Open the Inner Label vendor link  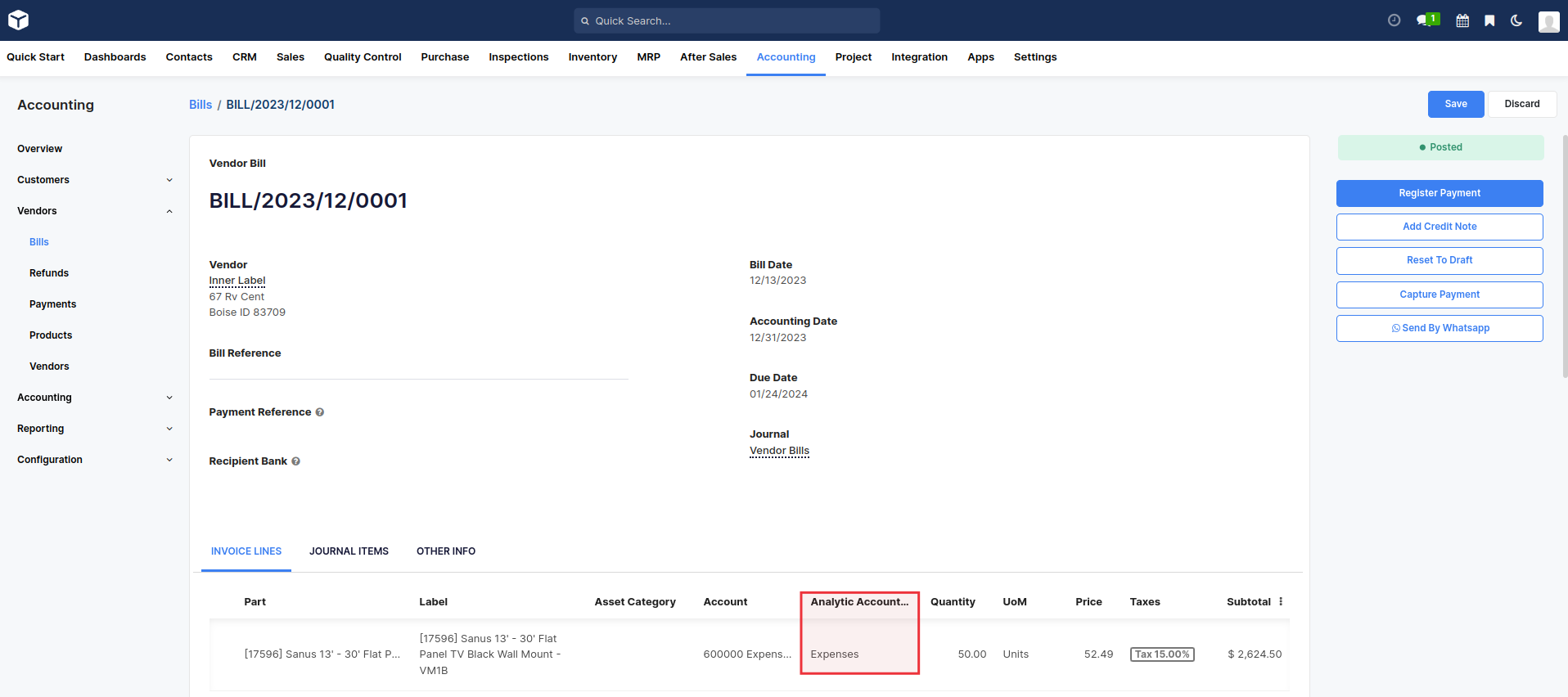237,281
